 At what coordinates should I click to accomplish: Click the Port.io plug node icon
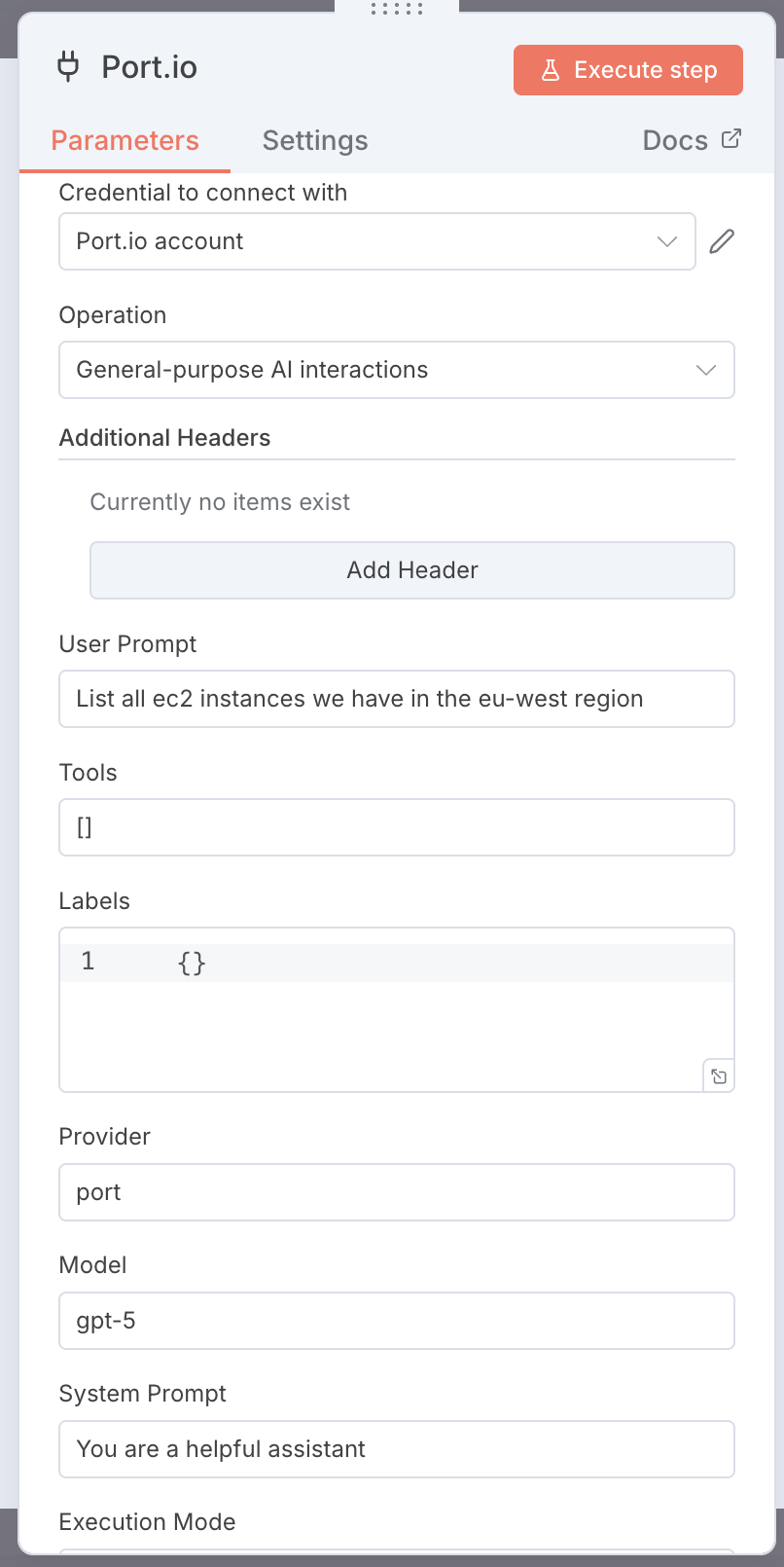click(x=68, y=67)
